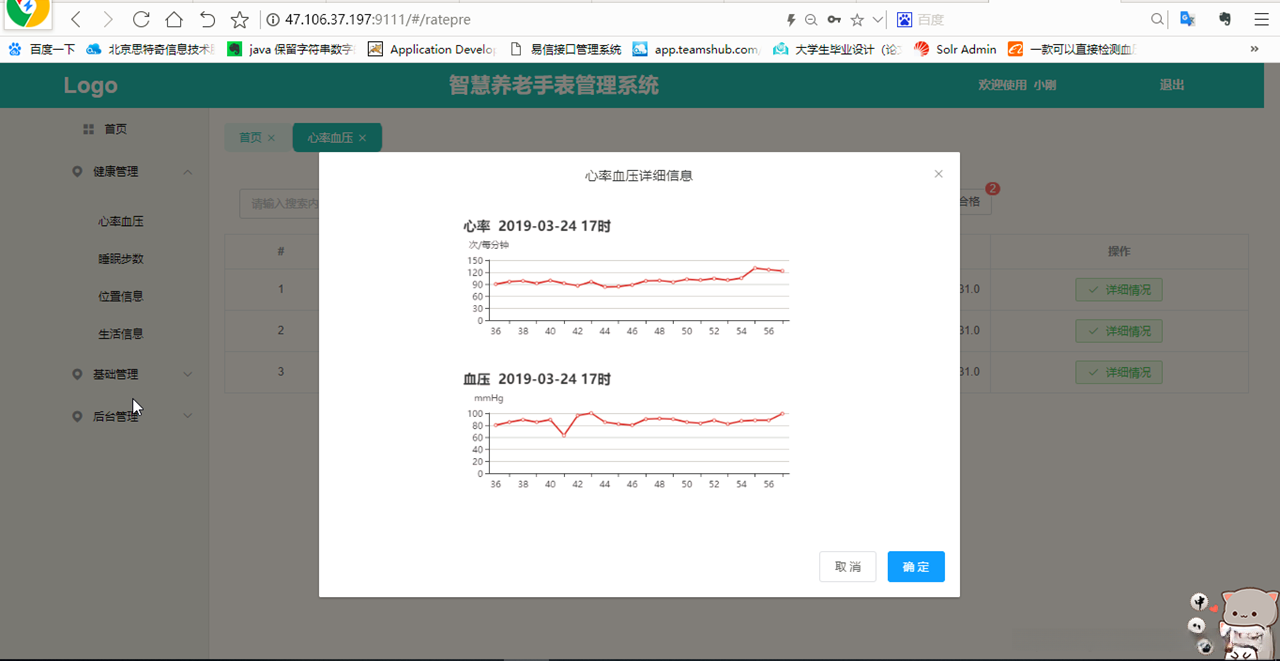
Task: Select the 心率血压 tab
Action: click(x=330, y=138)
